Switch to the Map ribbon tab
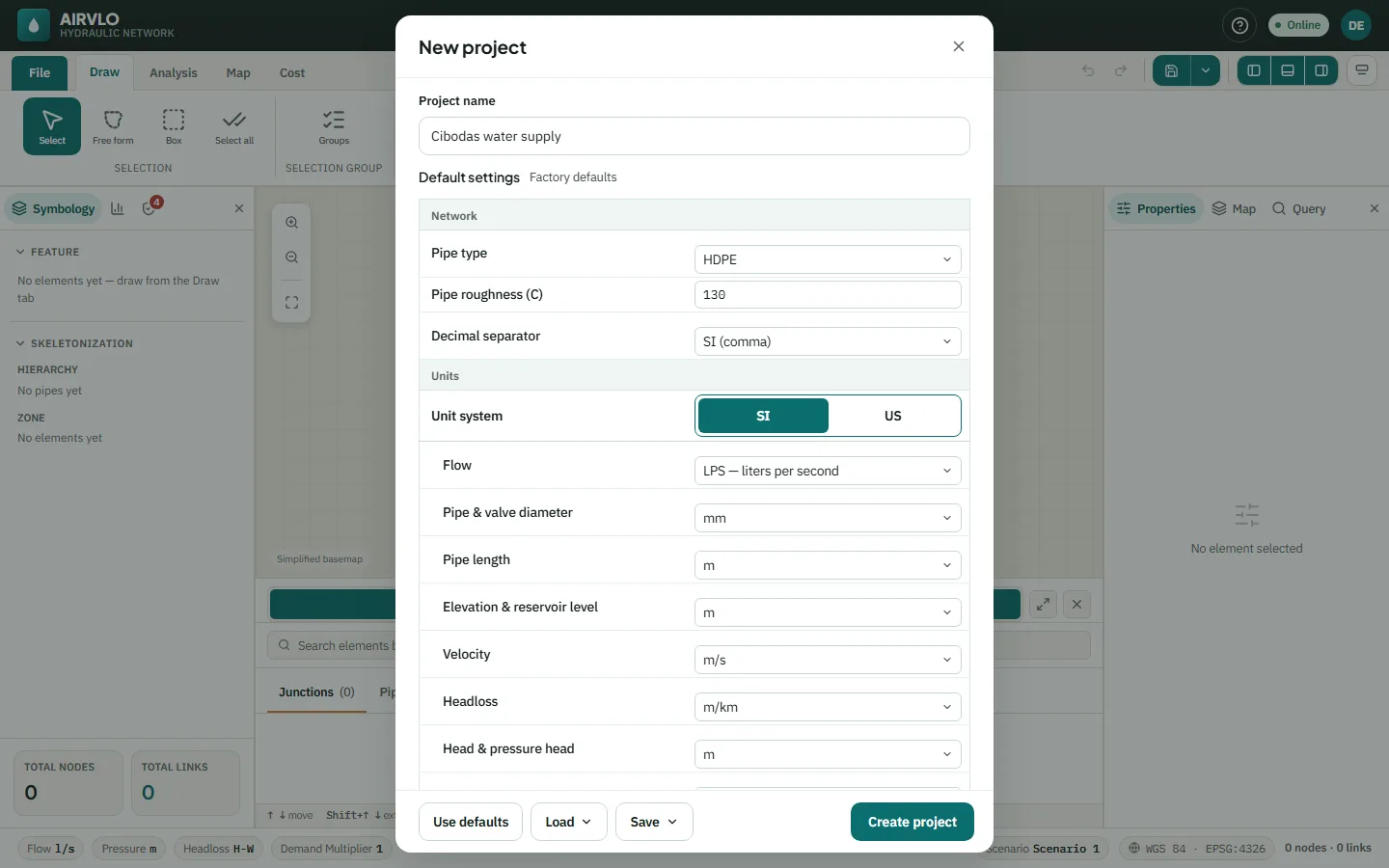Viewport: 1389px width, 868px height. [x=238, y=72]
